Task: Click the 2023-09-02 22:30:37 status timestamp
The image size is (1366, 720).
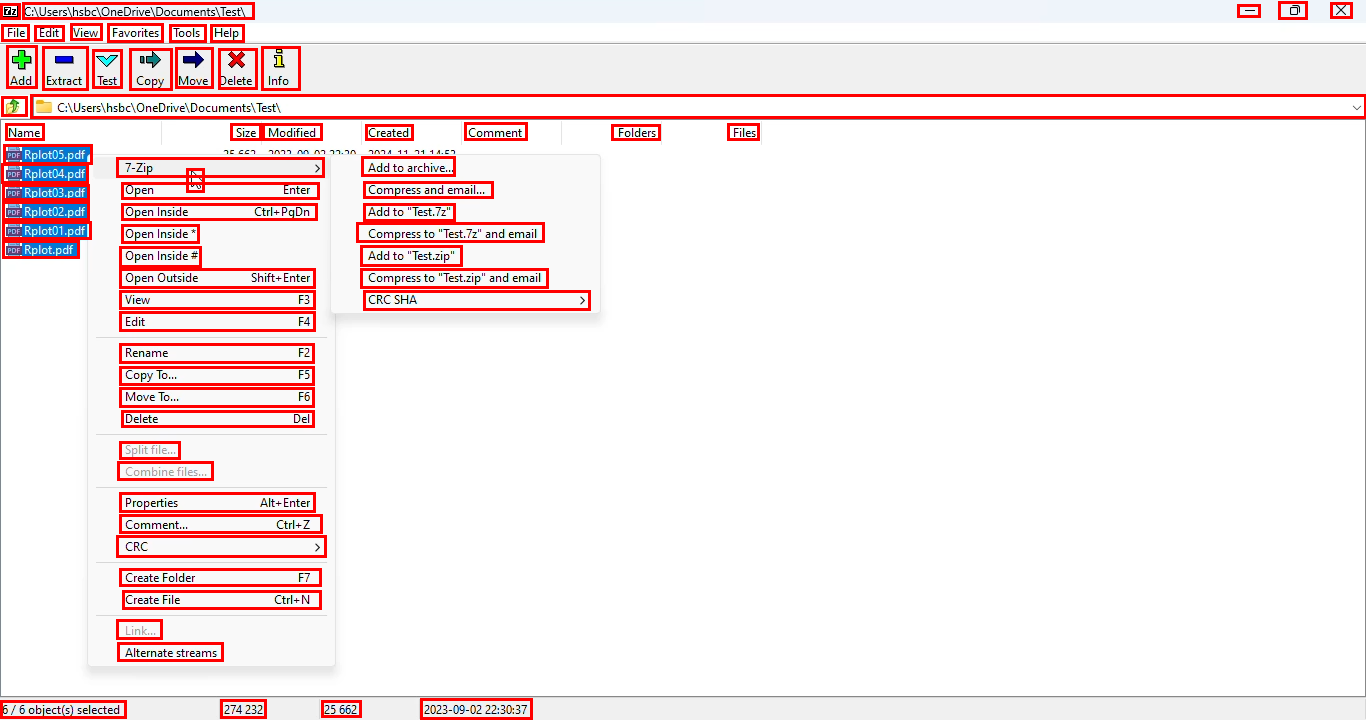Action: 476,710
